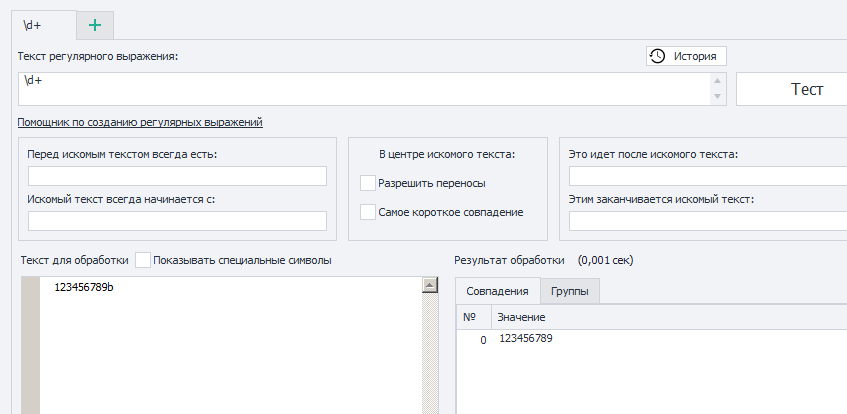Focus the Искомый текст всегда начинается с field
Image resolution: width=847 pixels, height=414 pixels.
[x=178, y=221]
